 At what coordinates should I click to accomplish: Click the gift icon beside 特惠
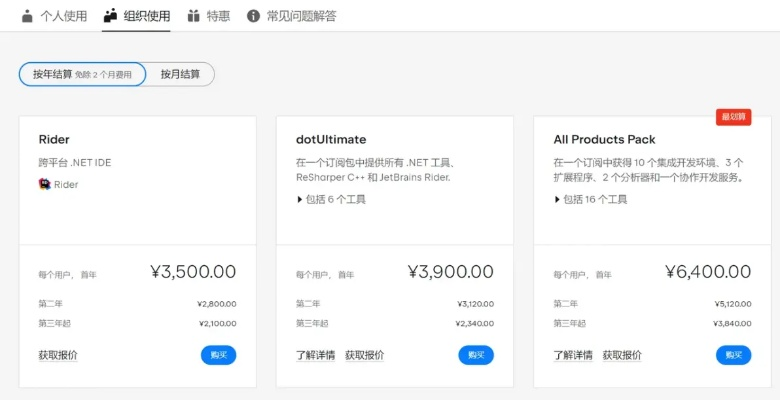pyautogui.click(x=194, y=16)
